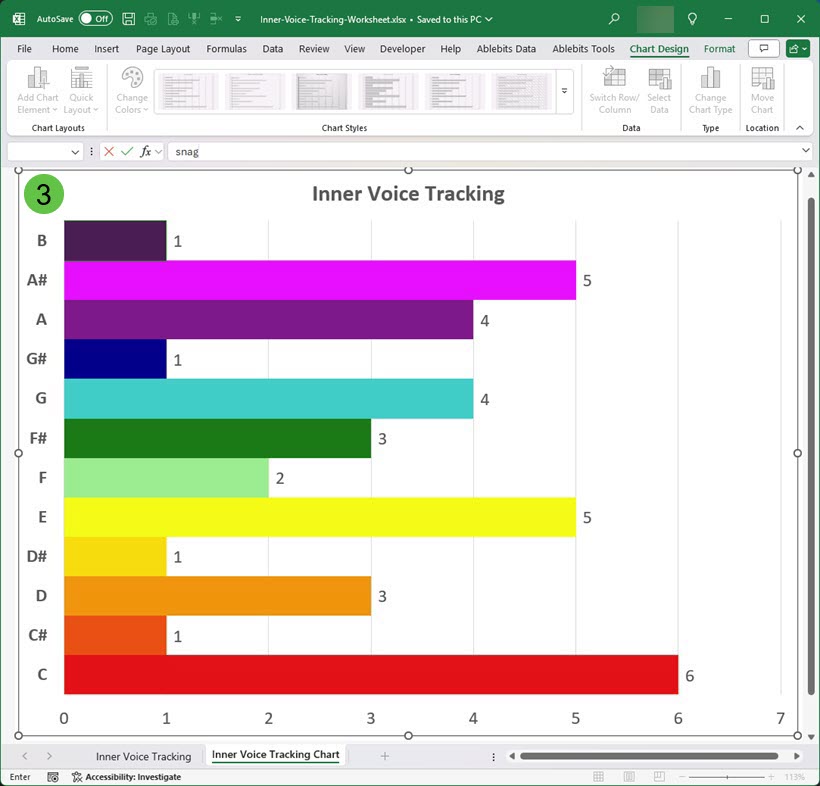Collapse the ribbon with the chevron
The height and width of the screenshot is (786, 820).
pos(799,128)
